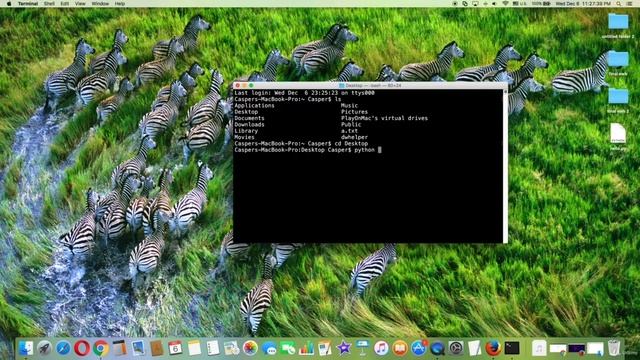Open the App Store in dock

[x=419, y=348]
